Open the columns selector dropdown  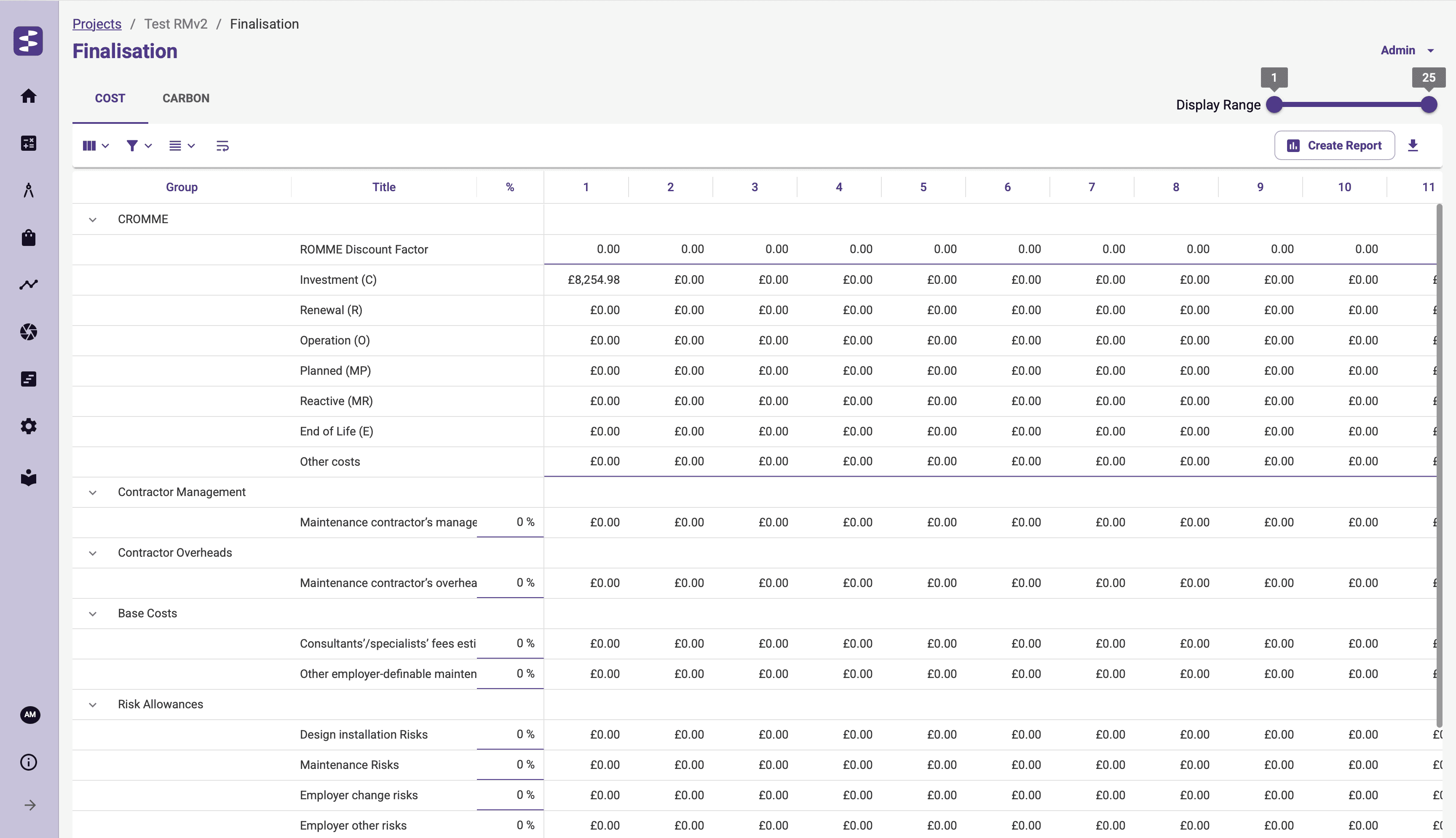95,146
